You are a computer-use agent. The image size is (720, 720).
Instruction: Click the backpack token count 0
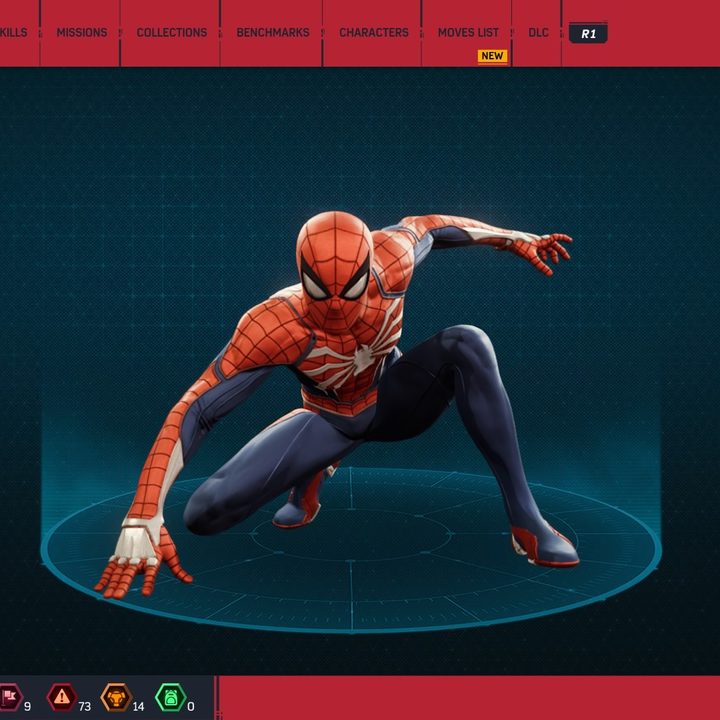[x=191, y=706]
